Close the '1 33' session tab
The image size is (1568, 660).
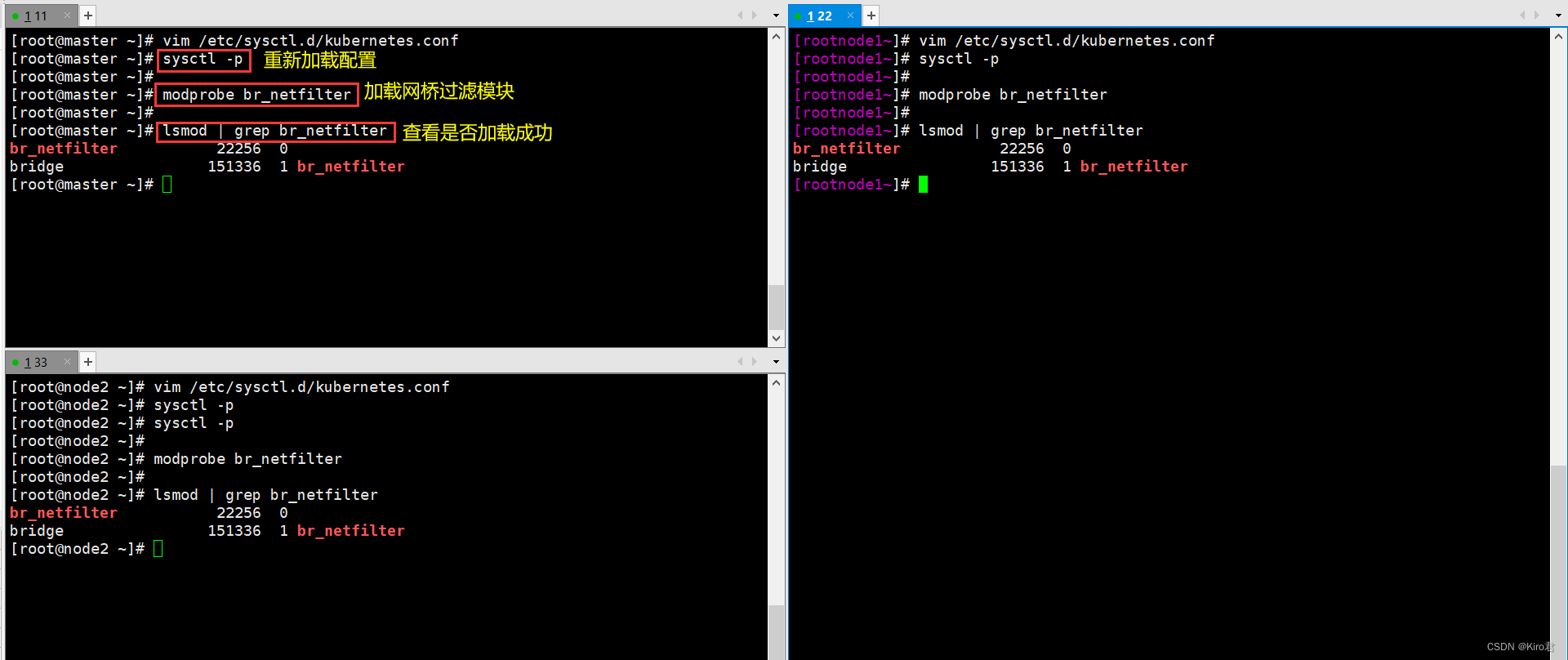(68, 361)
